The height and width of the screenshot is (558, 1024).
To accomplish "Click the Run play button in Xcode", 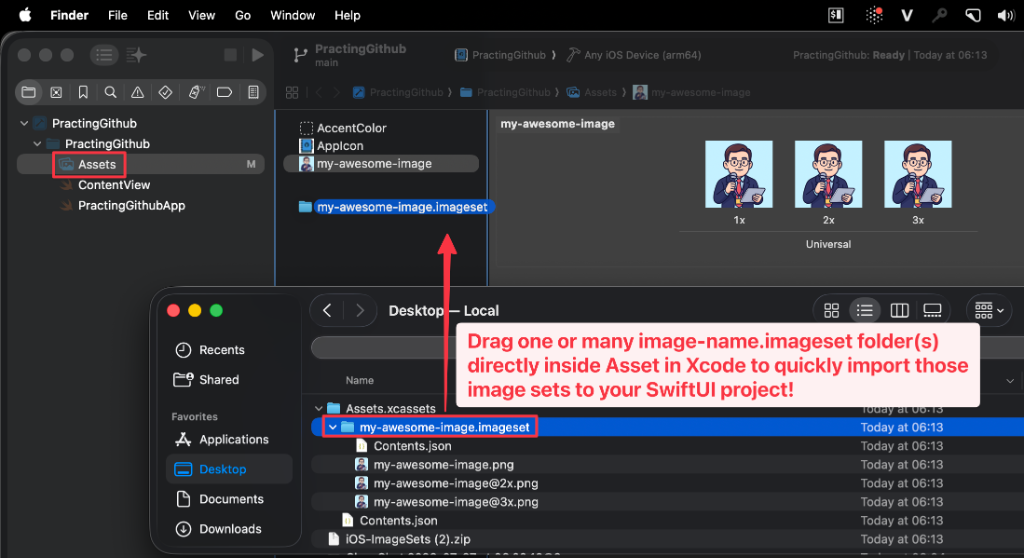I will [x=258, y=55].
